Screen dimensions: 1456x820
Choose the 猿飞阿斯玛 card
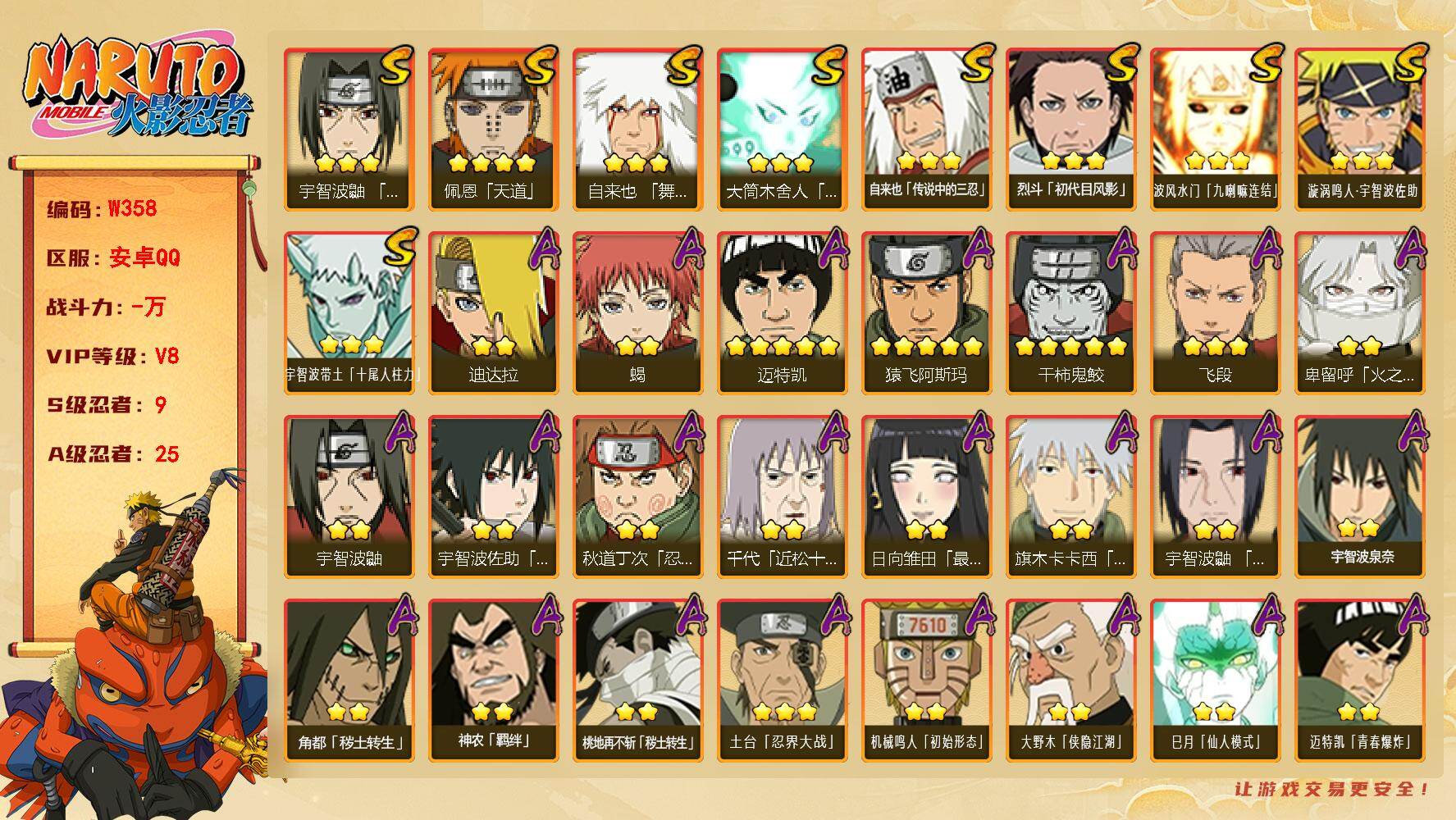(x=926, y=312)
